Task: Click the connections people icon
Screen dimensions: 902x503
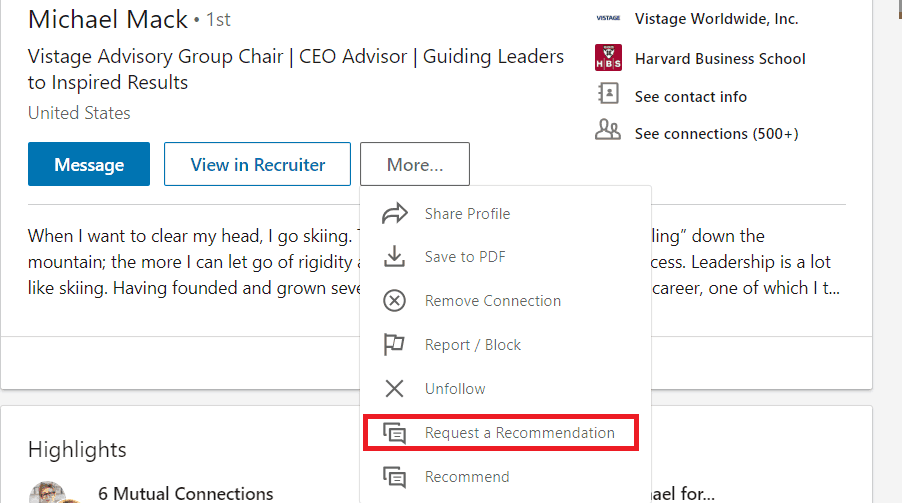Action: coord(608,130)
